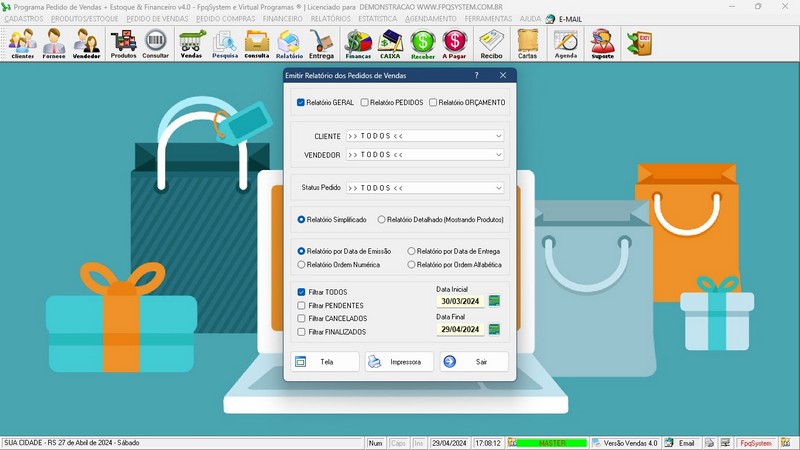Open the PEDIDO DE VENDAS menu

pos(157,19)
